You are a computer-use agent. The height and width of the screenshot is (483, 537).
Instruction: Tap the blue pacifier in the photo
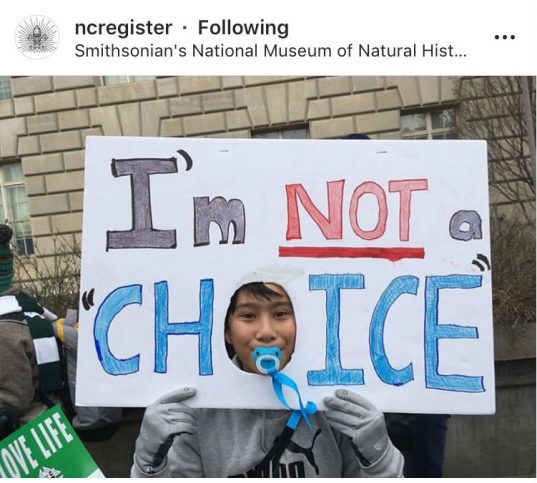(x=266, y=359)
